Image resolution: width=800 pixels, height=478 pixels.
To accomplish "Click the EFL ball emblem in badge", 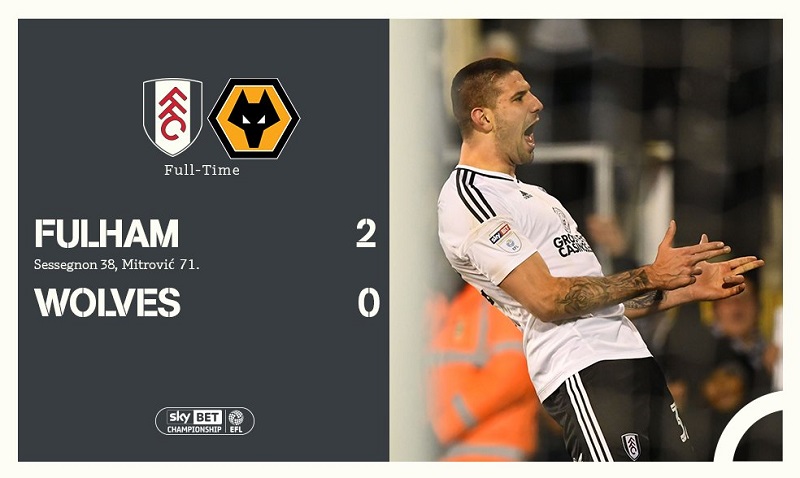I will click(x=236, y=418).
